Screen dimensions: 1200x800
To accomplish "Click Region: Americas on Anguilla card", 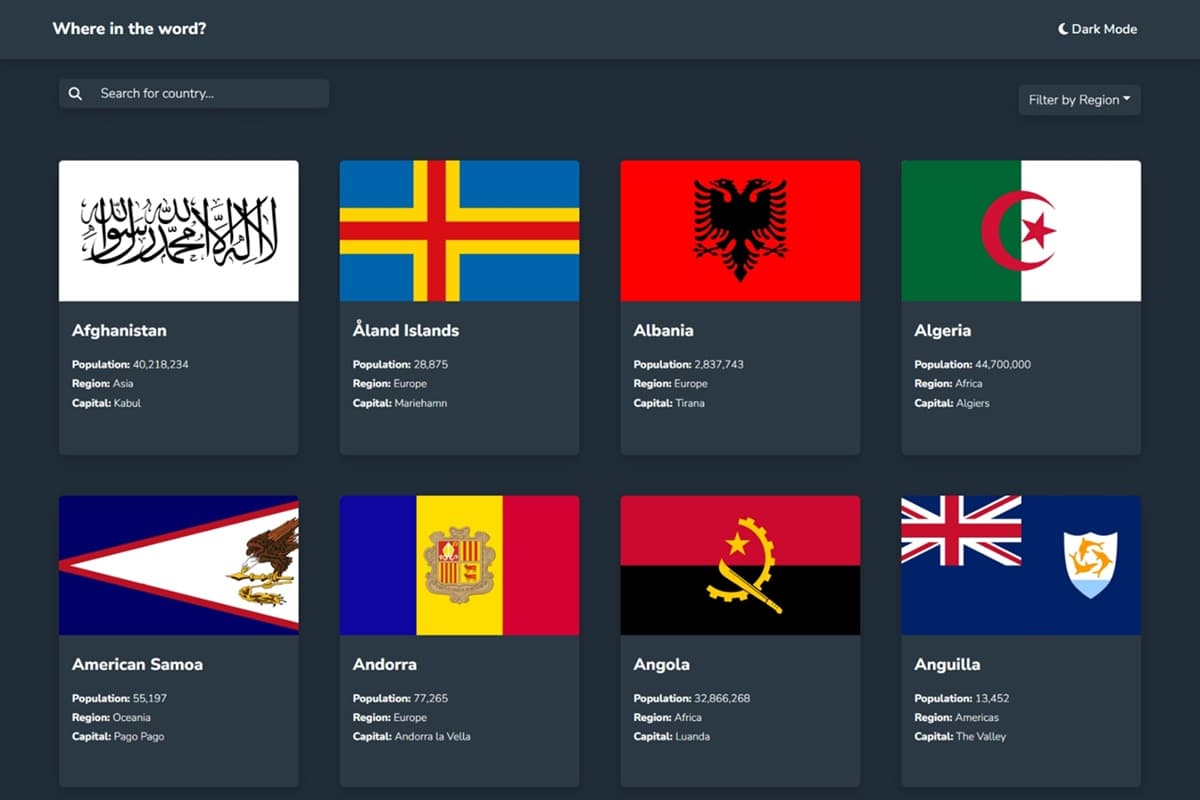I will [957, 718].
